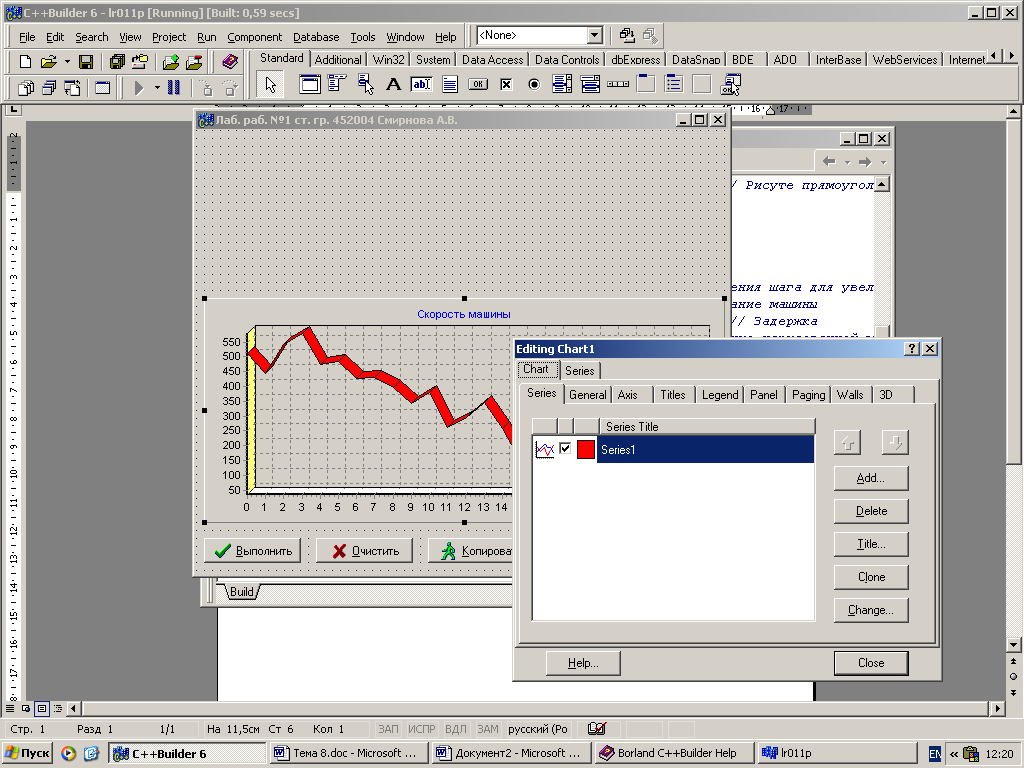This screenshot has width=1024, height=768.
Task: Select the Edit box component icon
Action: coord(421,85)
